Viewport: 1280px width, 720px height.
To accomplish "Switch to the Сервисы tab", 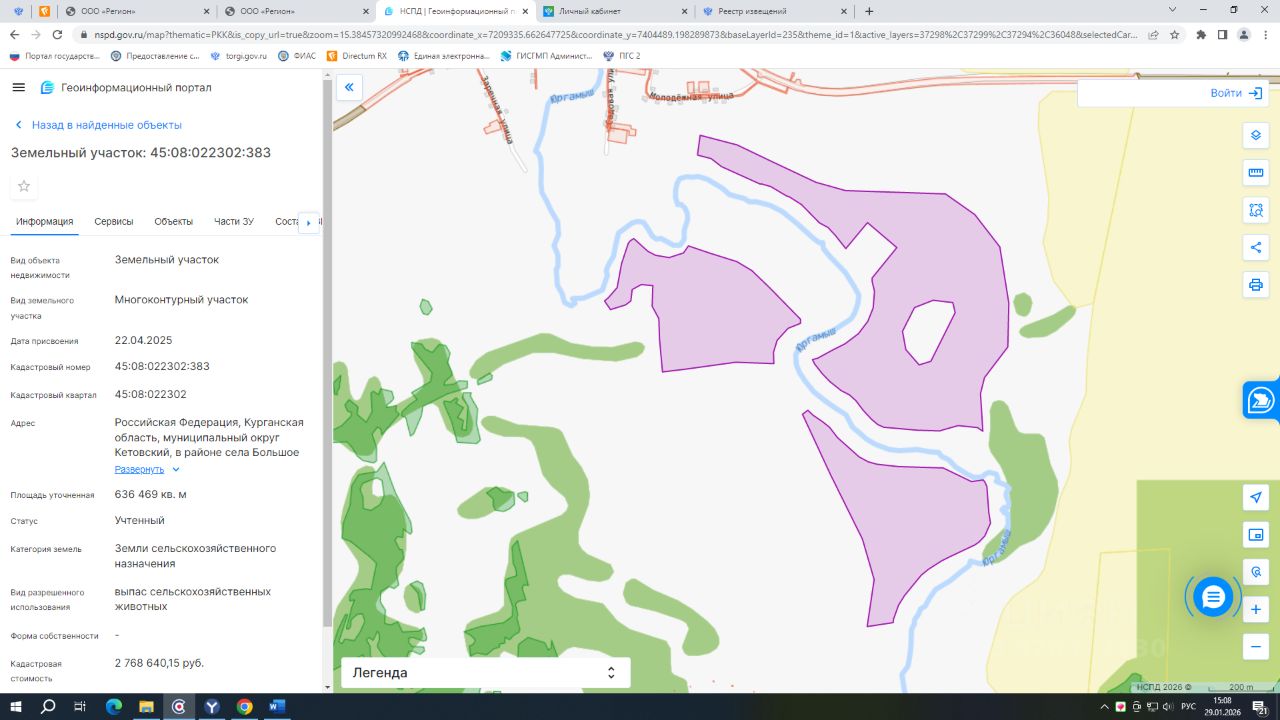I will [x=114, y=222].
